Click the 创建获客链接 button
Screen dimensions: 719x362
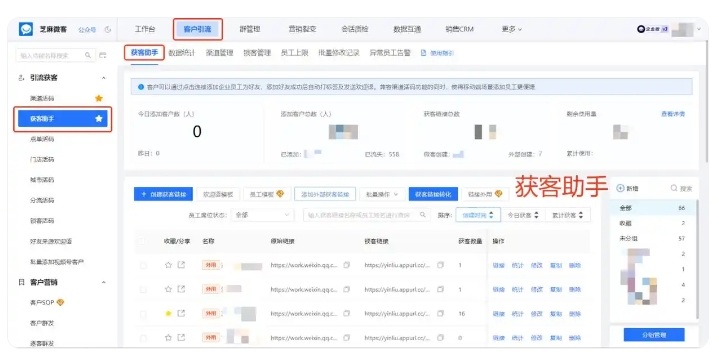(x=163, y=194)
